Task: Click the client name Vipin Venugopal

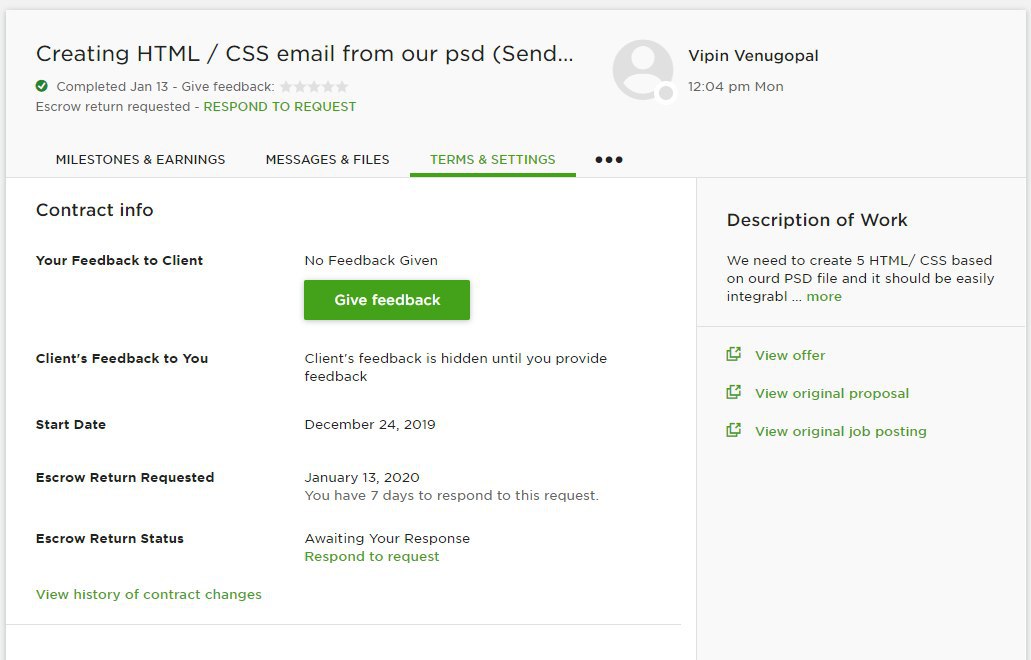Action: click(x=753, y=56)
